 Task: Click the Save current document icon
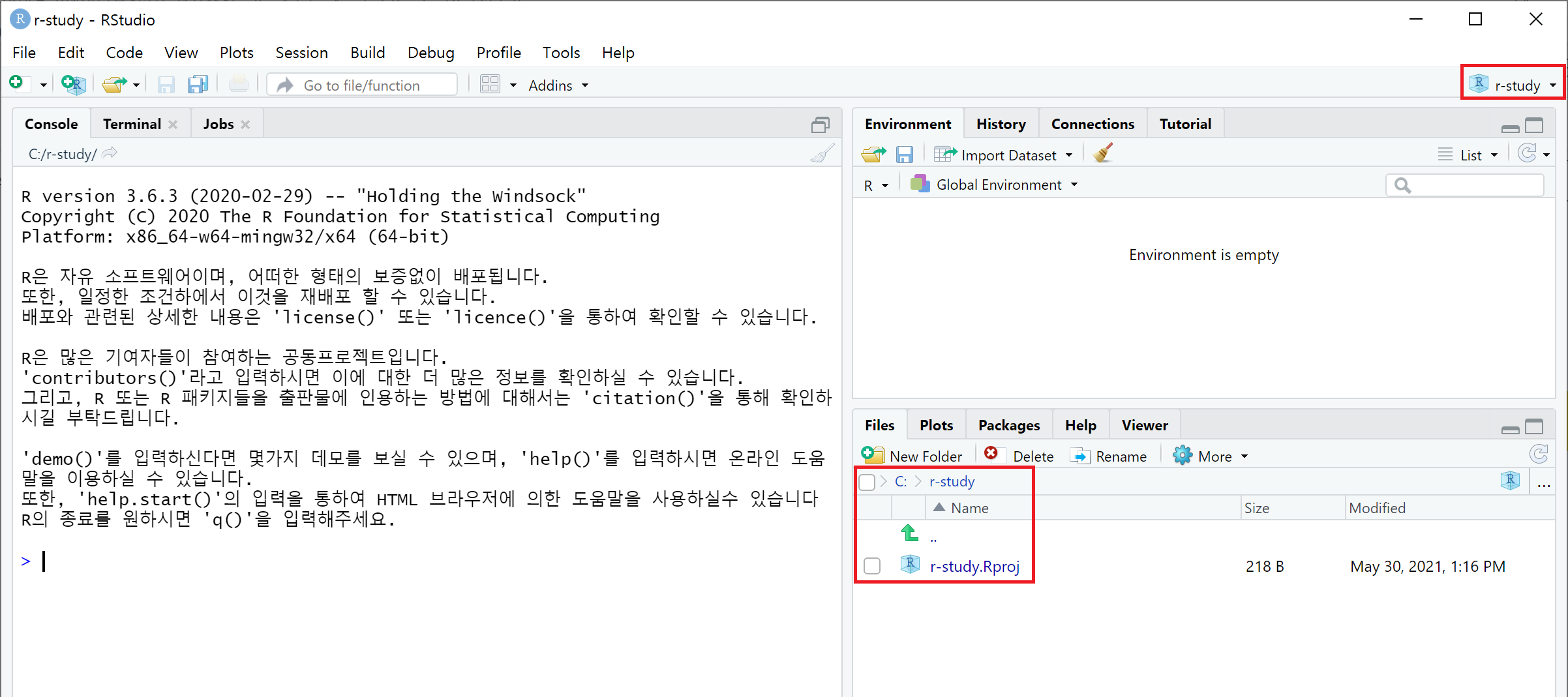[166, 85]
